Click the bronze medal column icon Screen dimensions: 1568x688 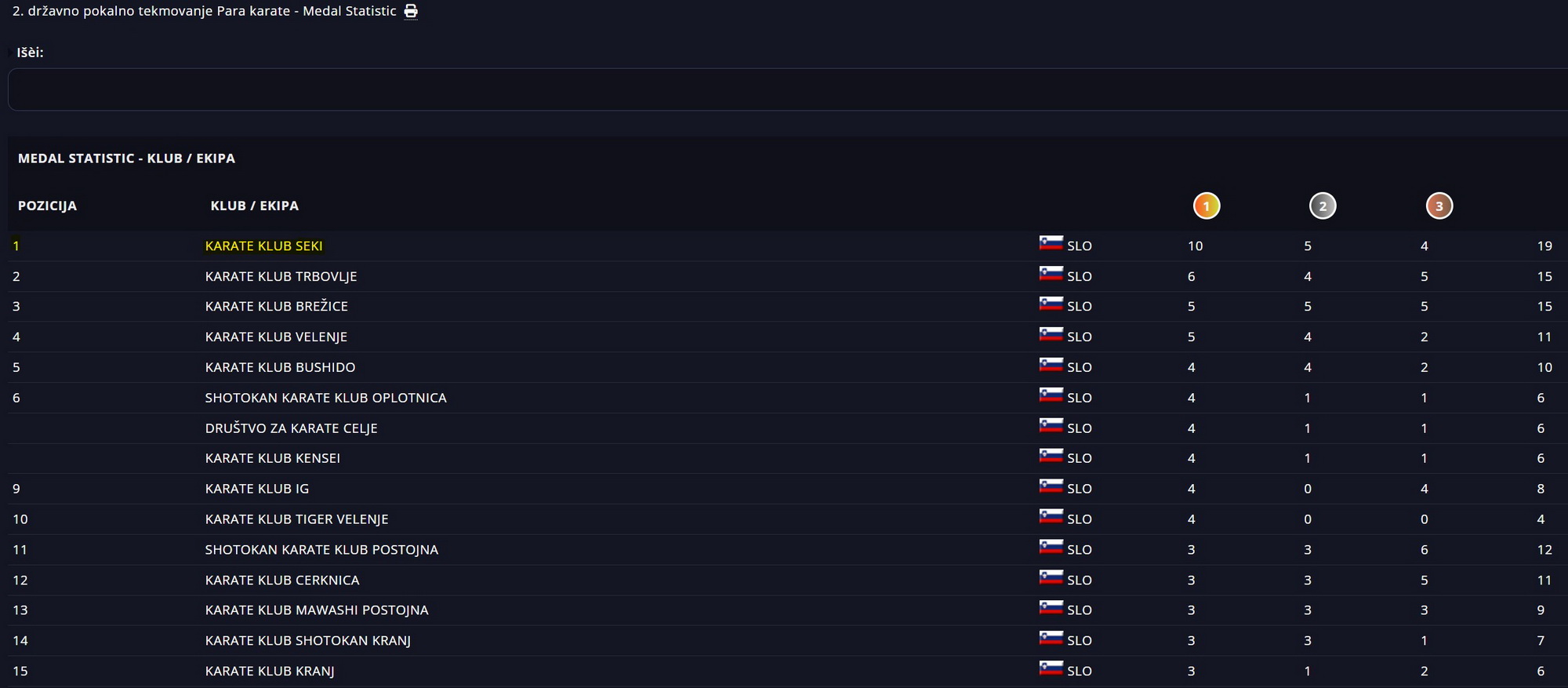click(x=1439, y=206)
